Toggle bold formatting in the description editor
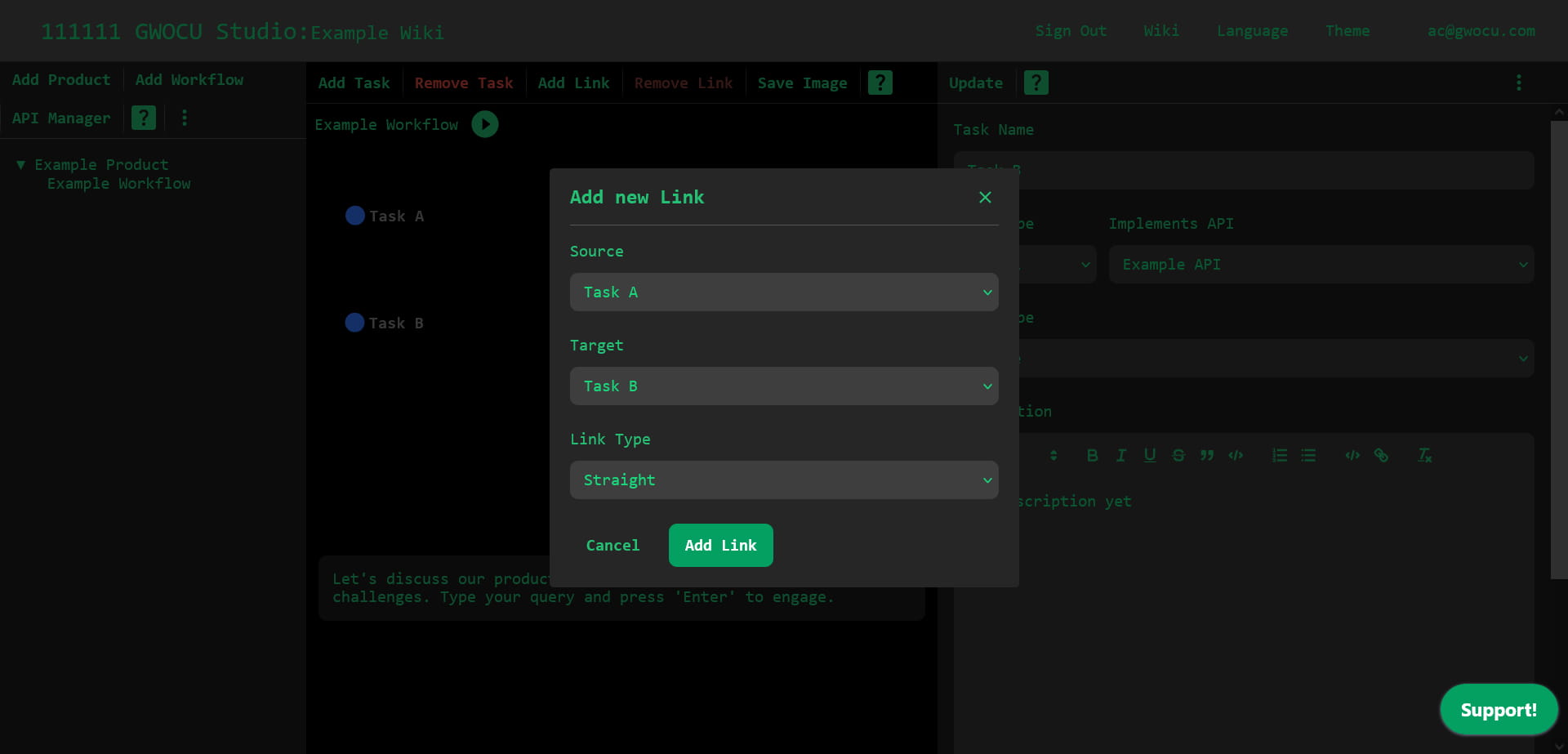This screenshot has height=754, width=1568. pyautogui.click(x=1092, y=455)
